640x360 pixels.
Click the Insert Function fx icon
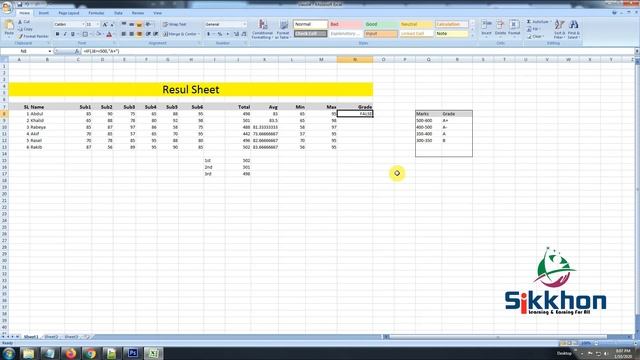point(77,51)
